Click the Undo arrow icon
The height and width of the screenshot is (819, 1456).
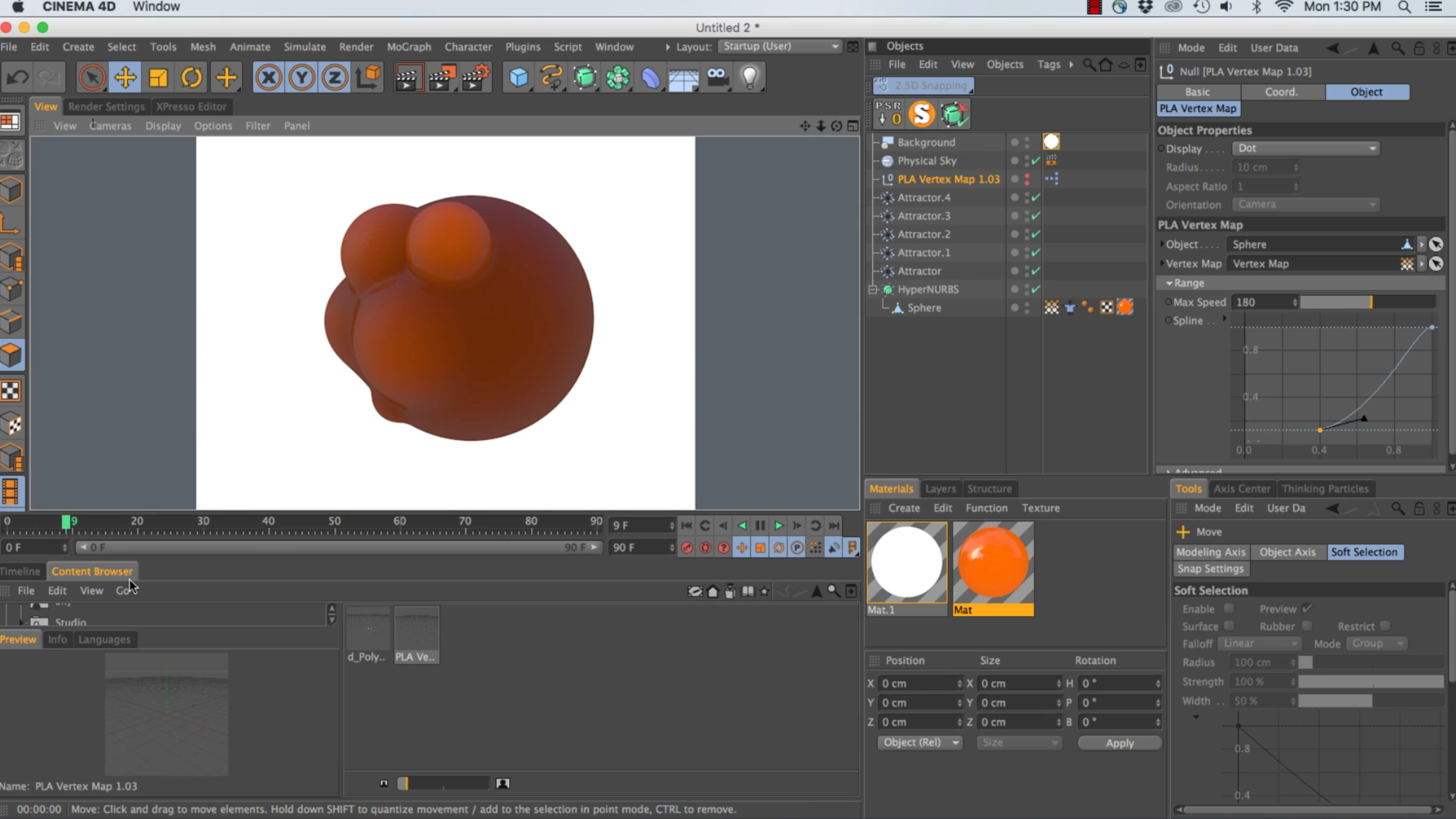(17, 77)
